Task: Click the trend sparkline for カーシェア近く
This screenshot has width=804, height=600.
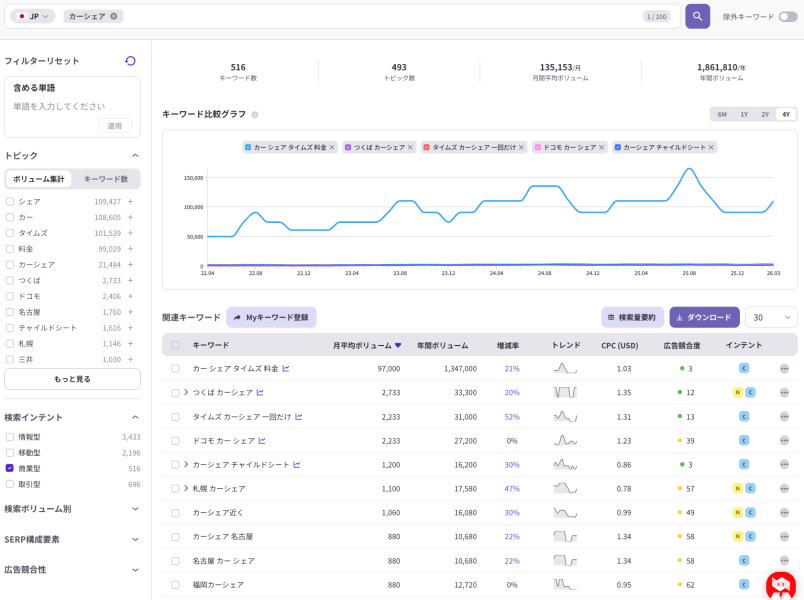Action: (x=565, y=512)
